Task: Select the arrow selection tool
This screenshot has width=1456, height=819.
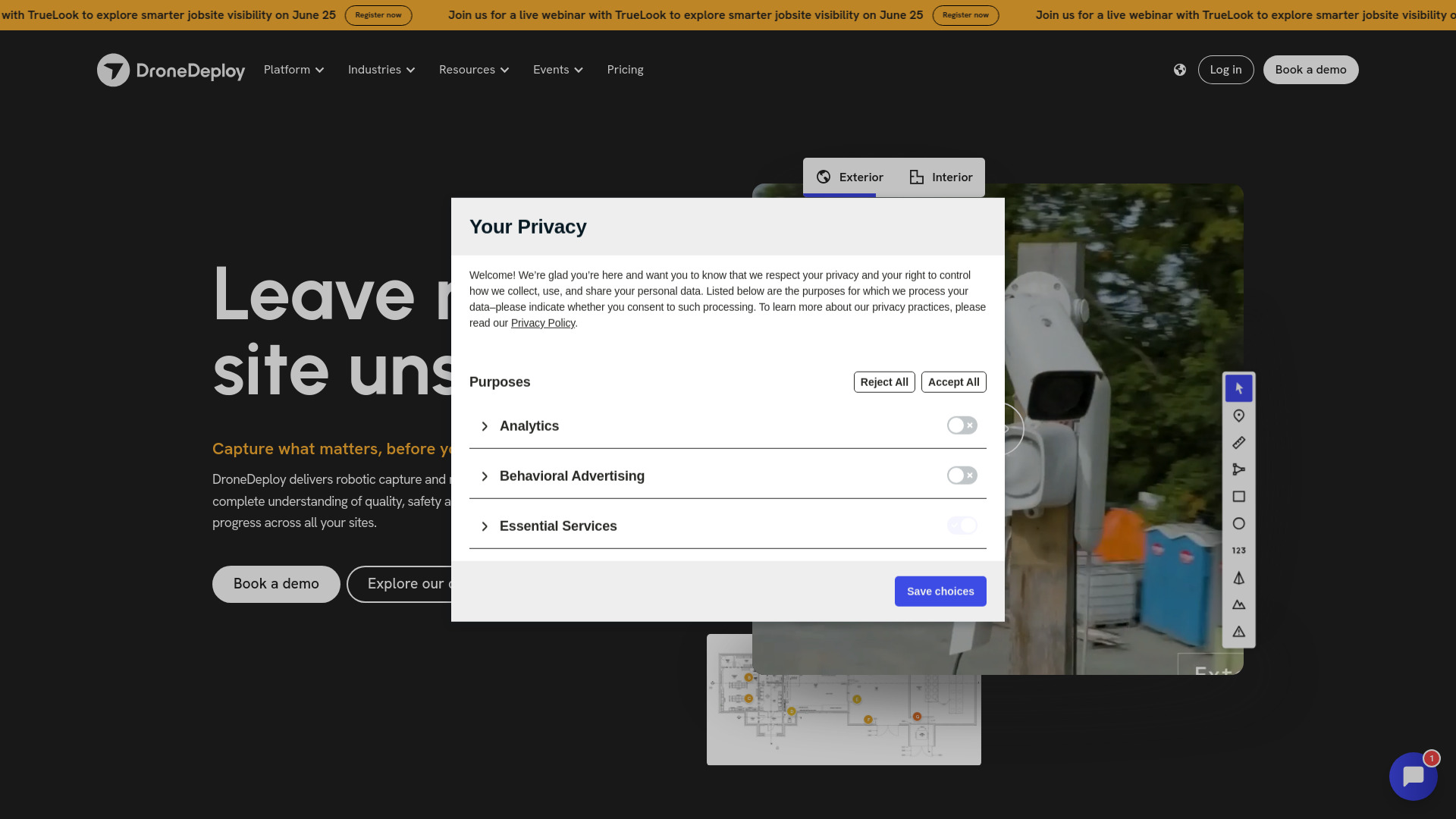Action: click(1239, 388)
